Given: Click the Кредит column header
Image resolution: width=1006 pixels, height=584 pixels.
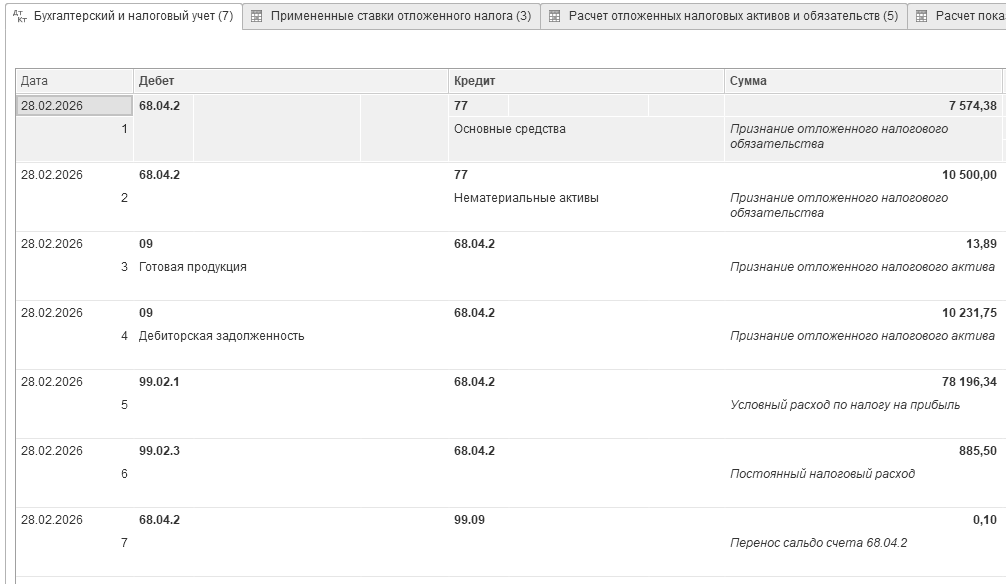Looking at the screenshot, I should tap(586, 81).
